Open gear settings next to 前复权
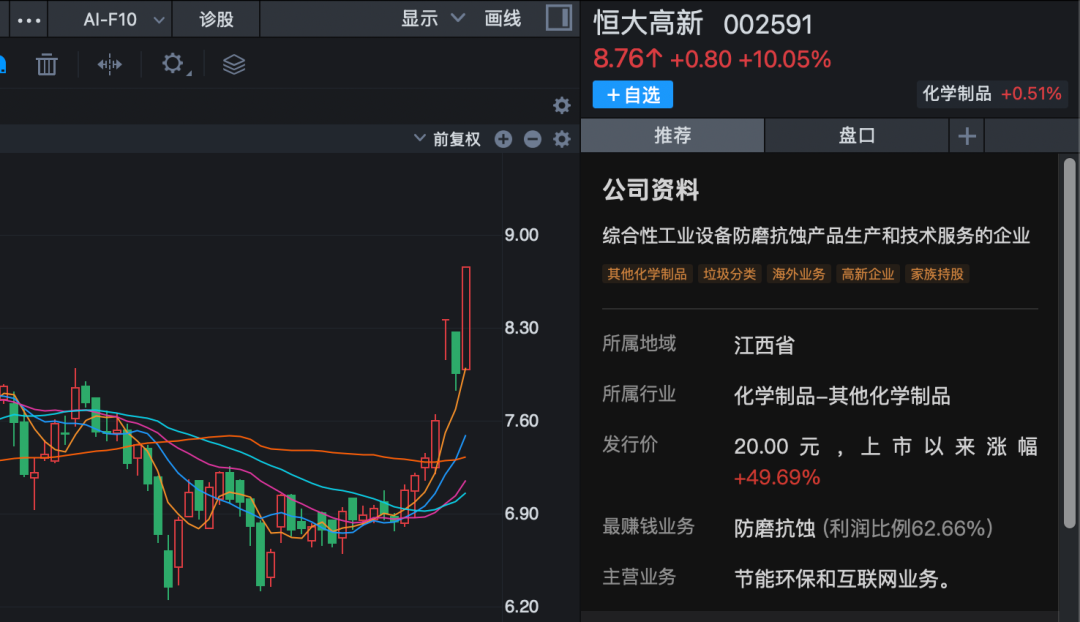This screenshot has height=622, width=1080. [x=562, y=139]
